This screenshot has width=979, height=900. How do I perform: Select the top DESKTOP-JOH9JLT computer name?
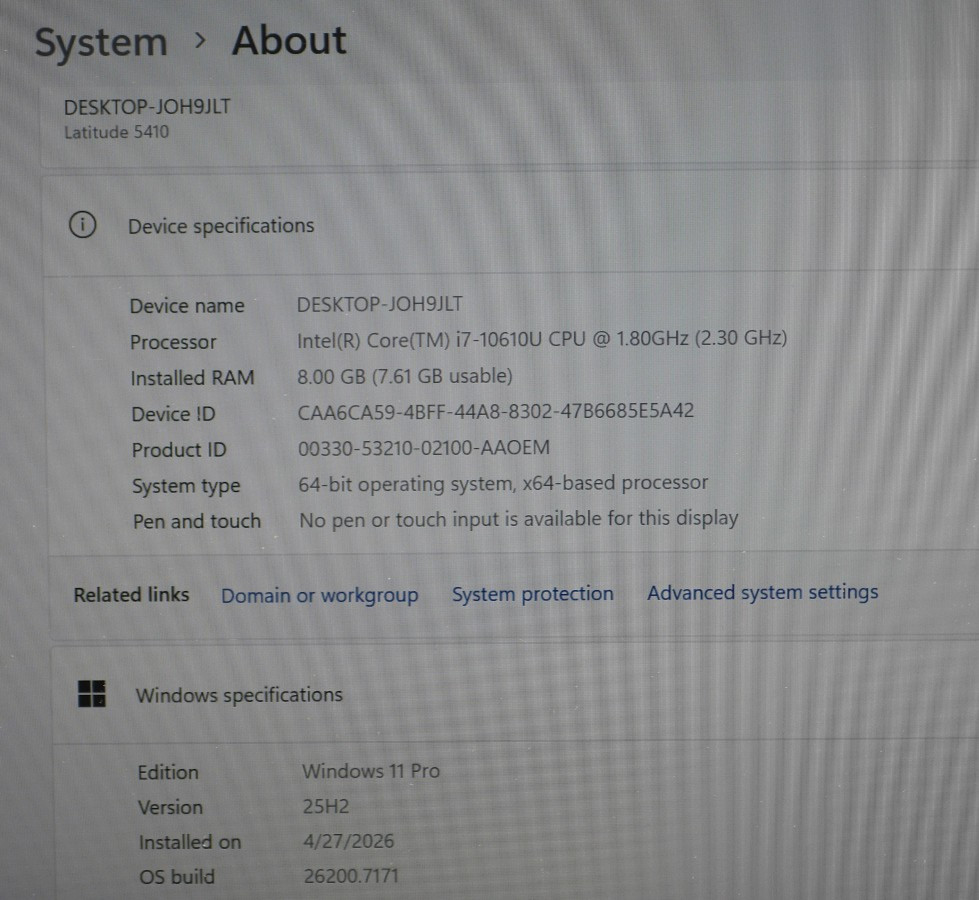(x=147, y=107)
